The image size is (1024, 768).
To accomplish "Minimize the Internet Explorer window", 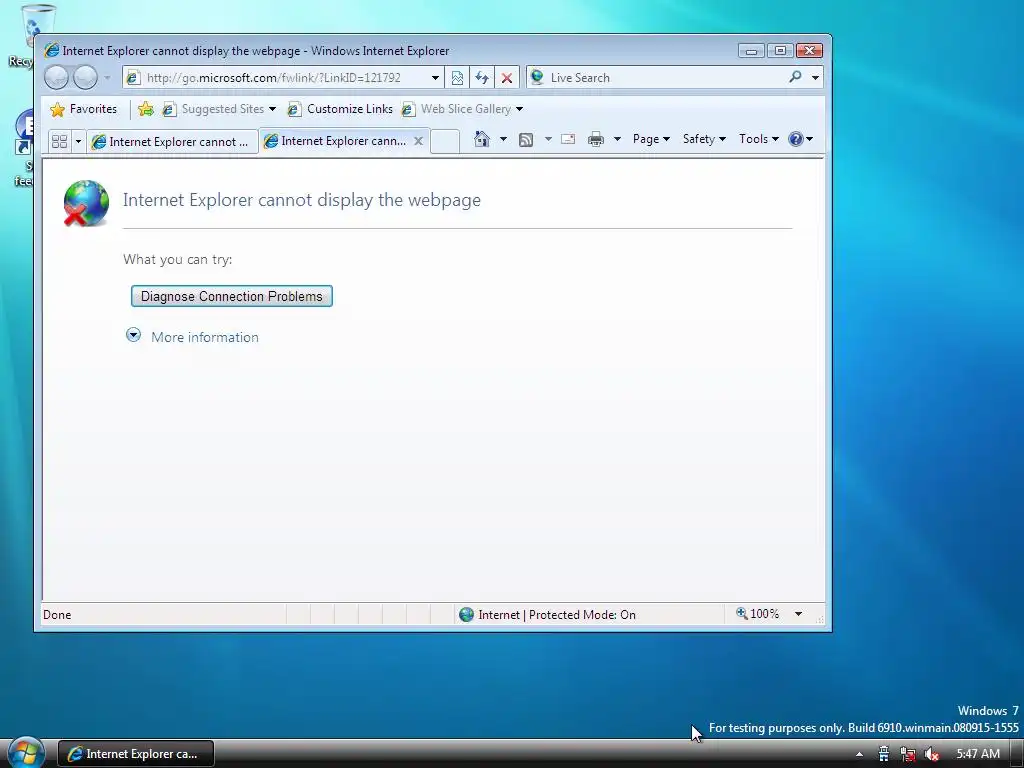I will 752,51.
